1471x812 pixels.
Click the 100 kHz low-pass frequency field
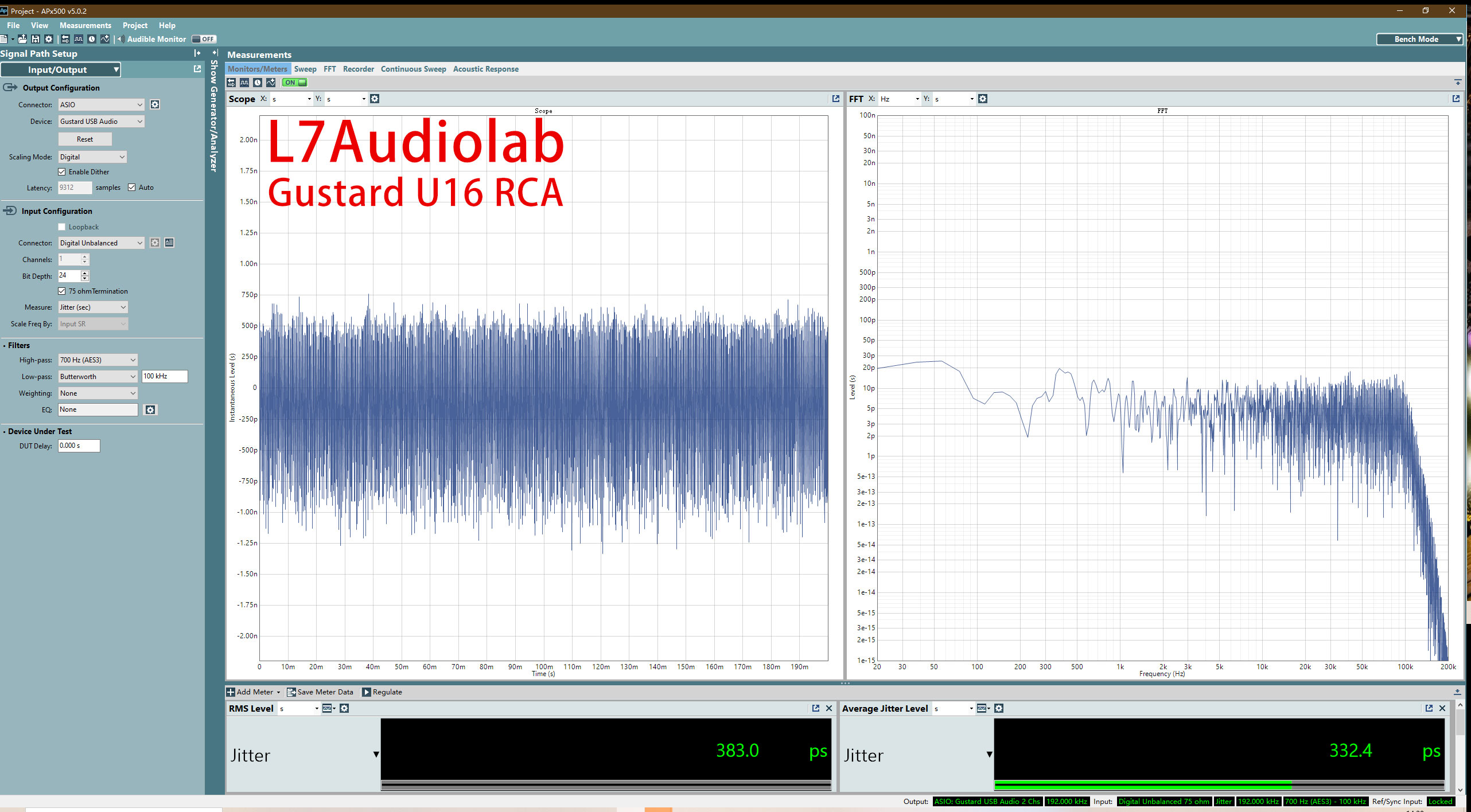click(165, 376)
